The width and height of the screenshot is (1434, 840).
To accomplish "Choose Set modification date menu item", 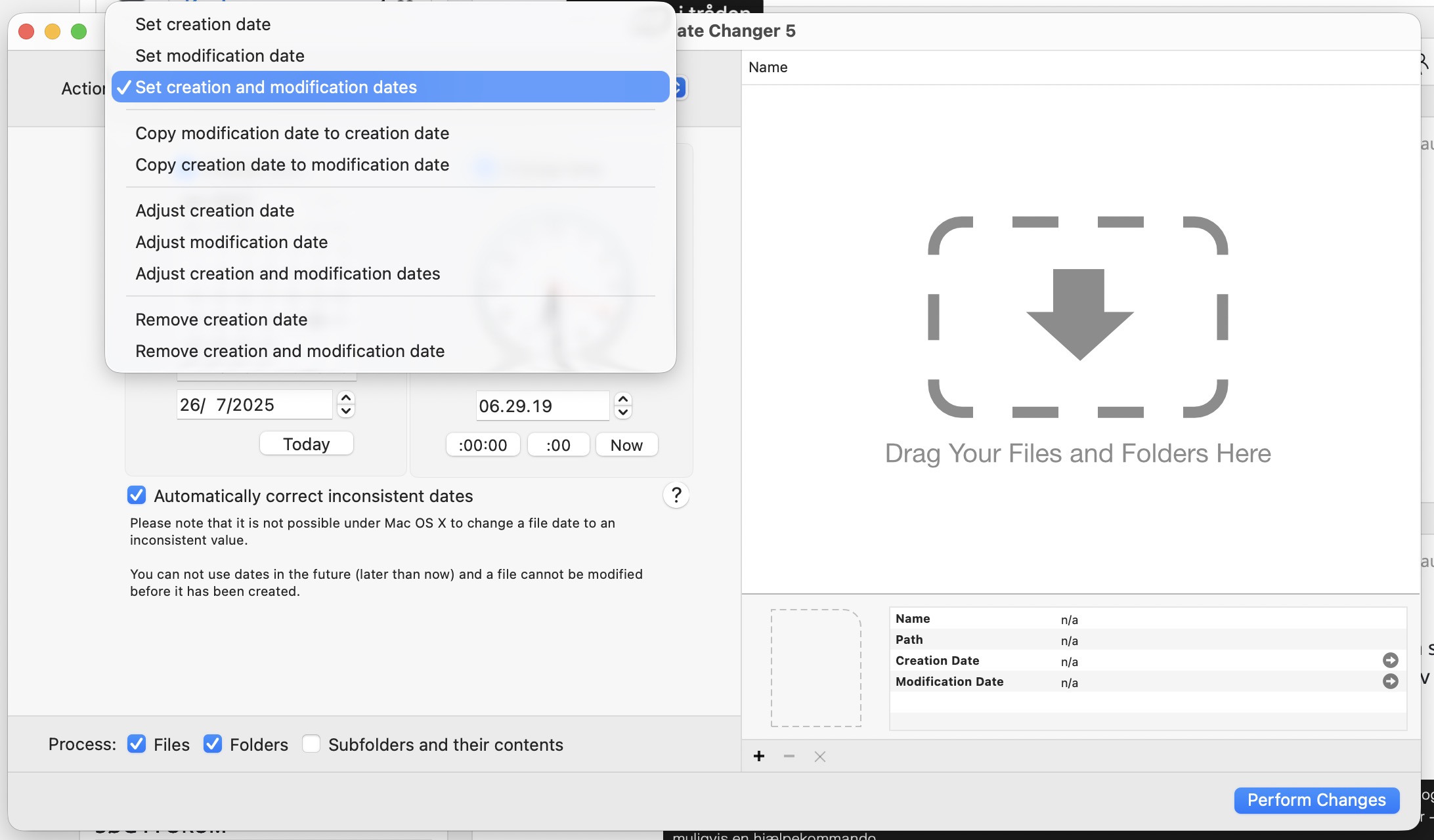I will [219, 56].
